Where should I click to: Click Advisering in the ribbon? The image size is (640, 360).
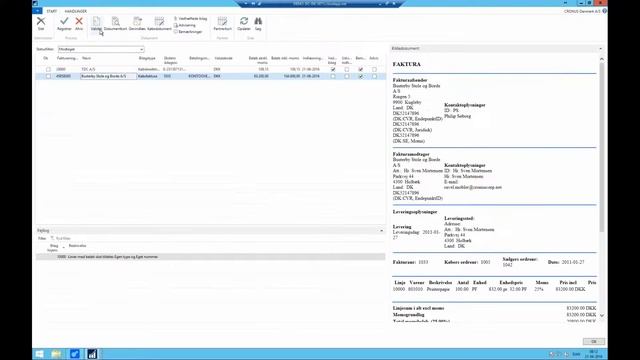tap(185, 25)
